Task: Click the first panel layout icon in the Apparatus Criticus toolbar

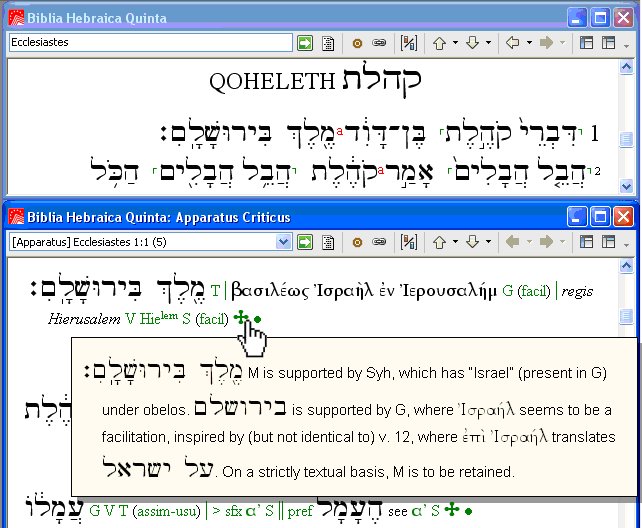Action: (586, 242)
